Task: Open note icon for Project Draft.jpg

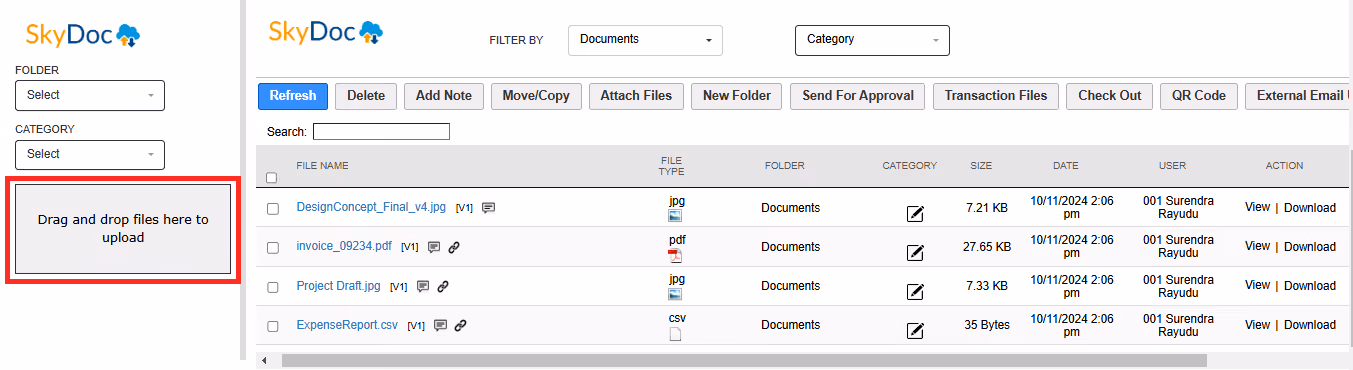Action: pos(423,286)
